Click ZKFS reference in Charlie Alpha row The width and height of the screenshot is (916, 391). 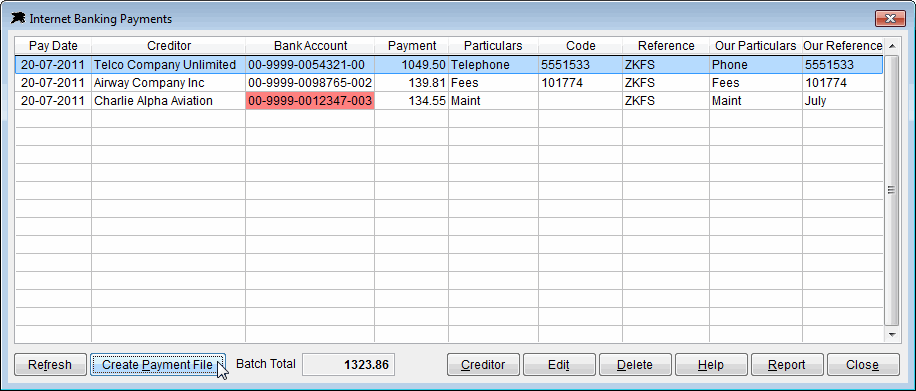click(666, 101)
